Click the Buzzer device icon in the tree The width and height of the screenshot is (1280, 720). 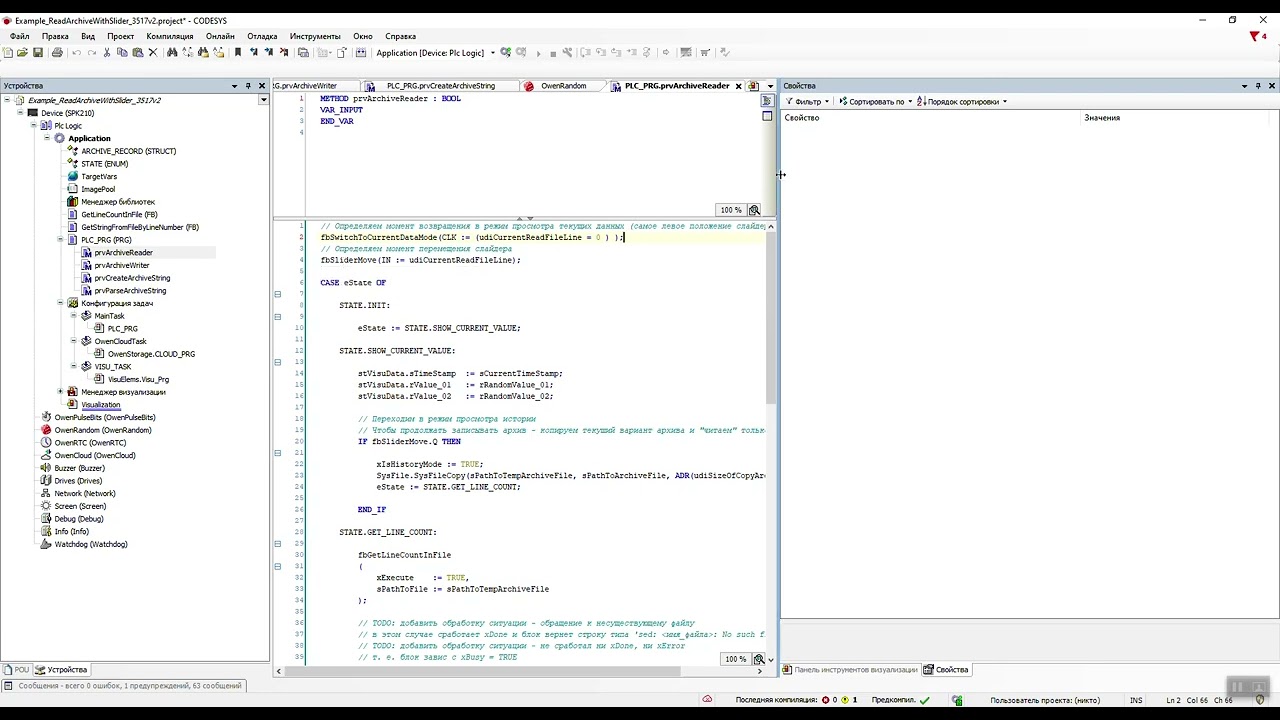pyautogui.click(x=46, y=468)
